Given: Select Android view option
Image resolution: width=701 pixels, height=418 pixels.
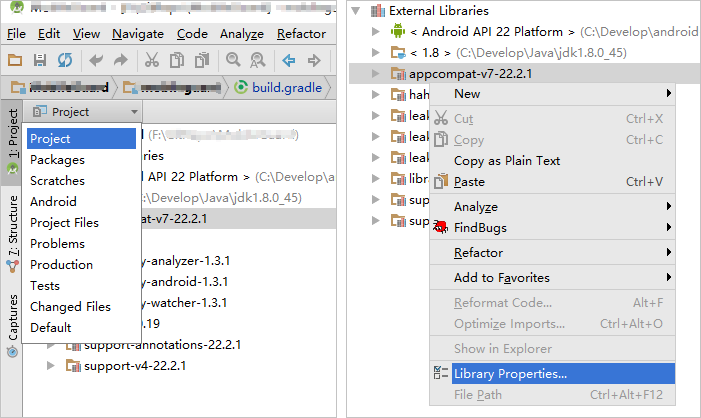Looking at the screenshot, I should coord(53,202).
